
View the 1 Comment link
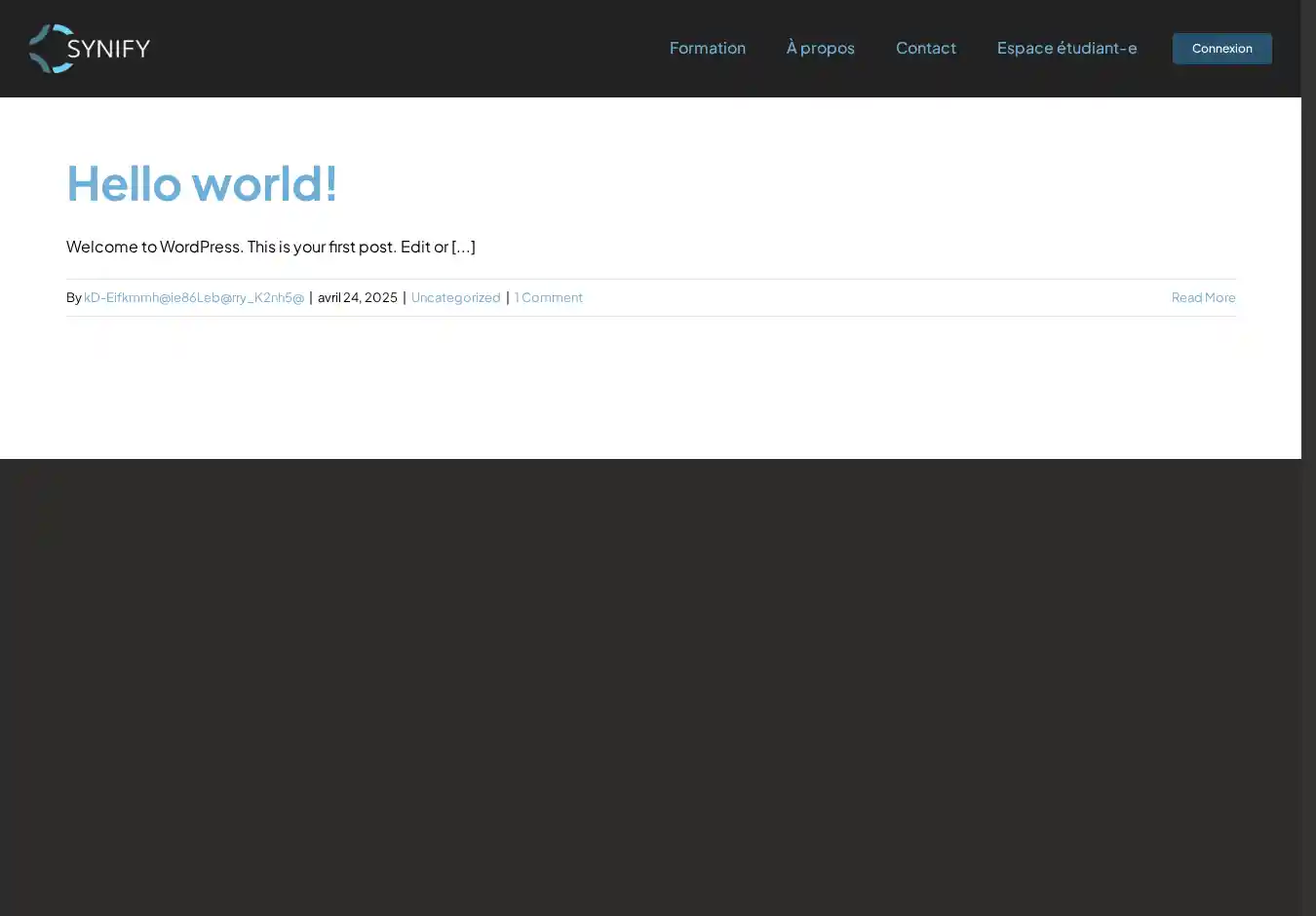(548, 297)
